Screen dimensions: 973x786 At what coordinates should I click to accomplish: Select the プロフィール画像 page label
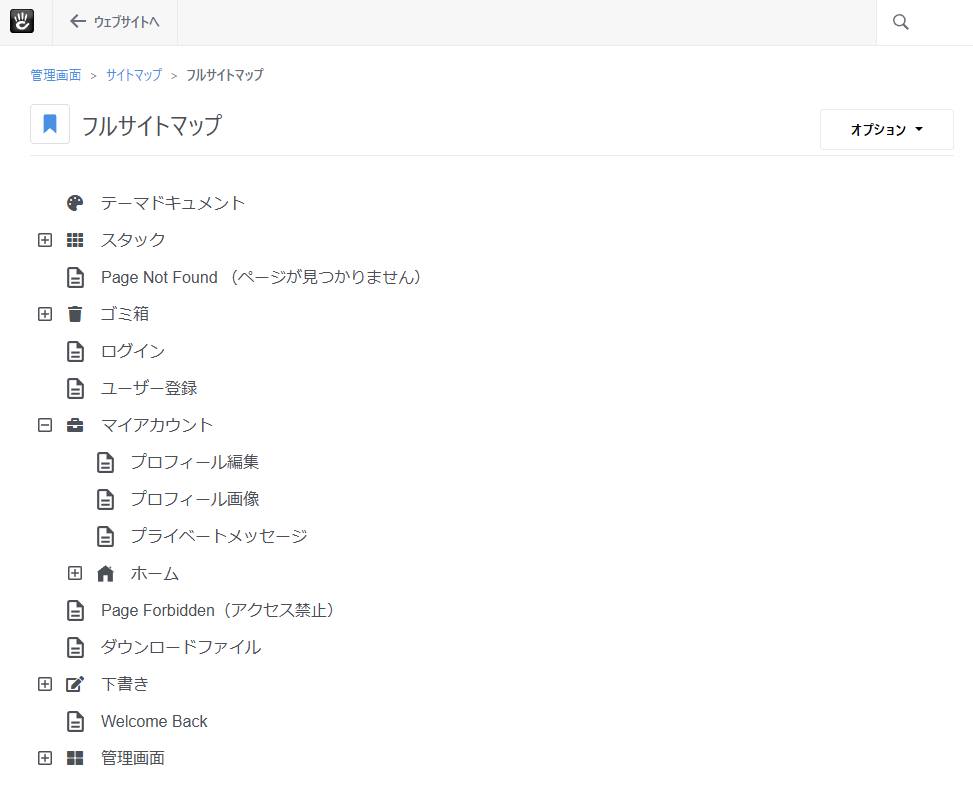pyautogui.click(x=195, y=499)
